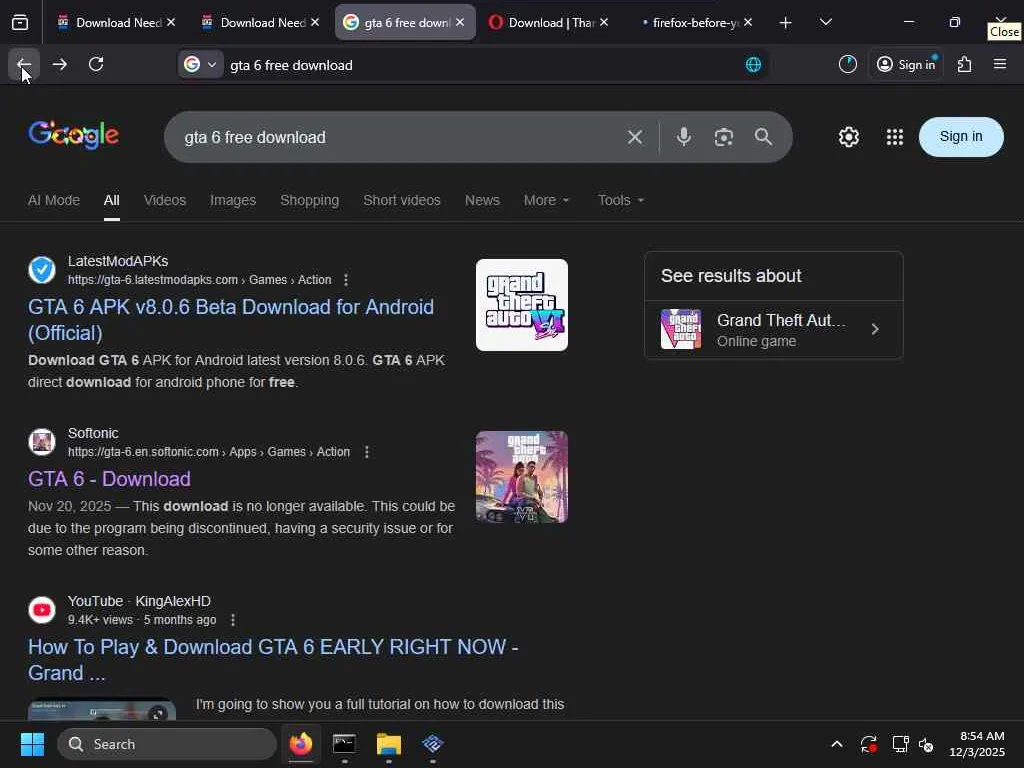
Task: Reload the current page
Action: point(96,64)
